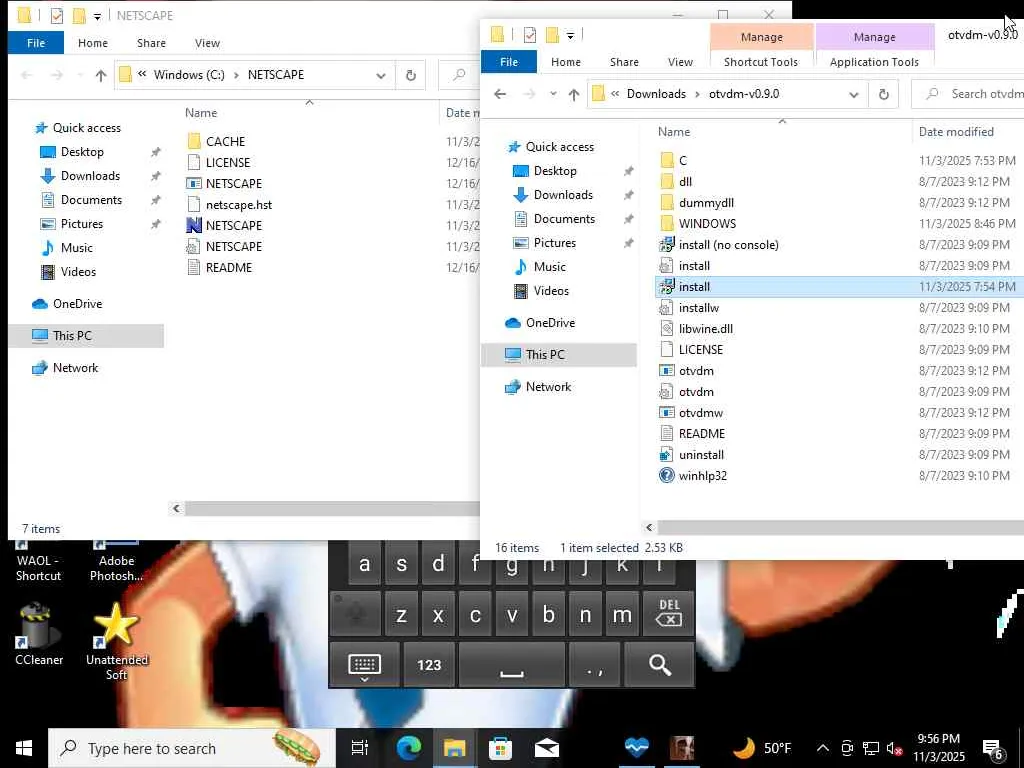Click Downloads breadcrumb in otvdm address bar

tap(656, 94)
